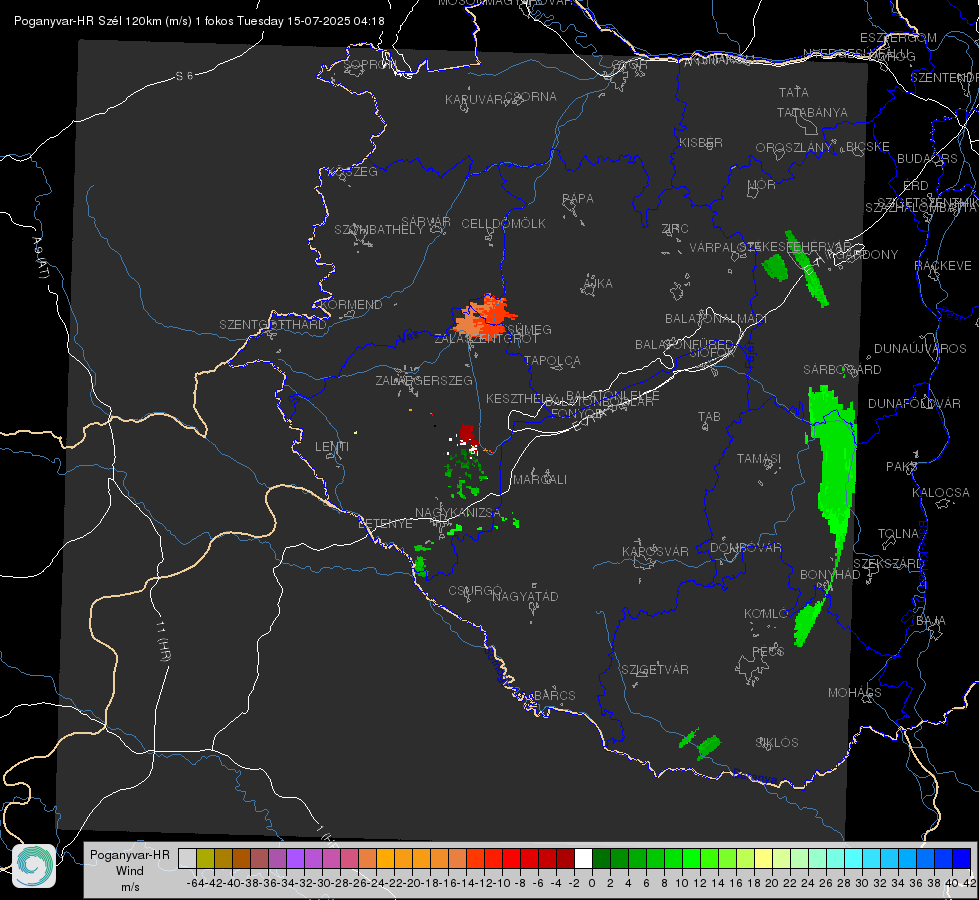Click the KORMEND city label
Image resolution: width=979 pixels, height=900 pixels.
click(x=350, y=305)
